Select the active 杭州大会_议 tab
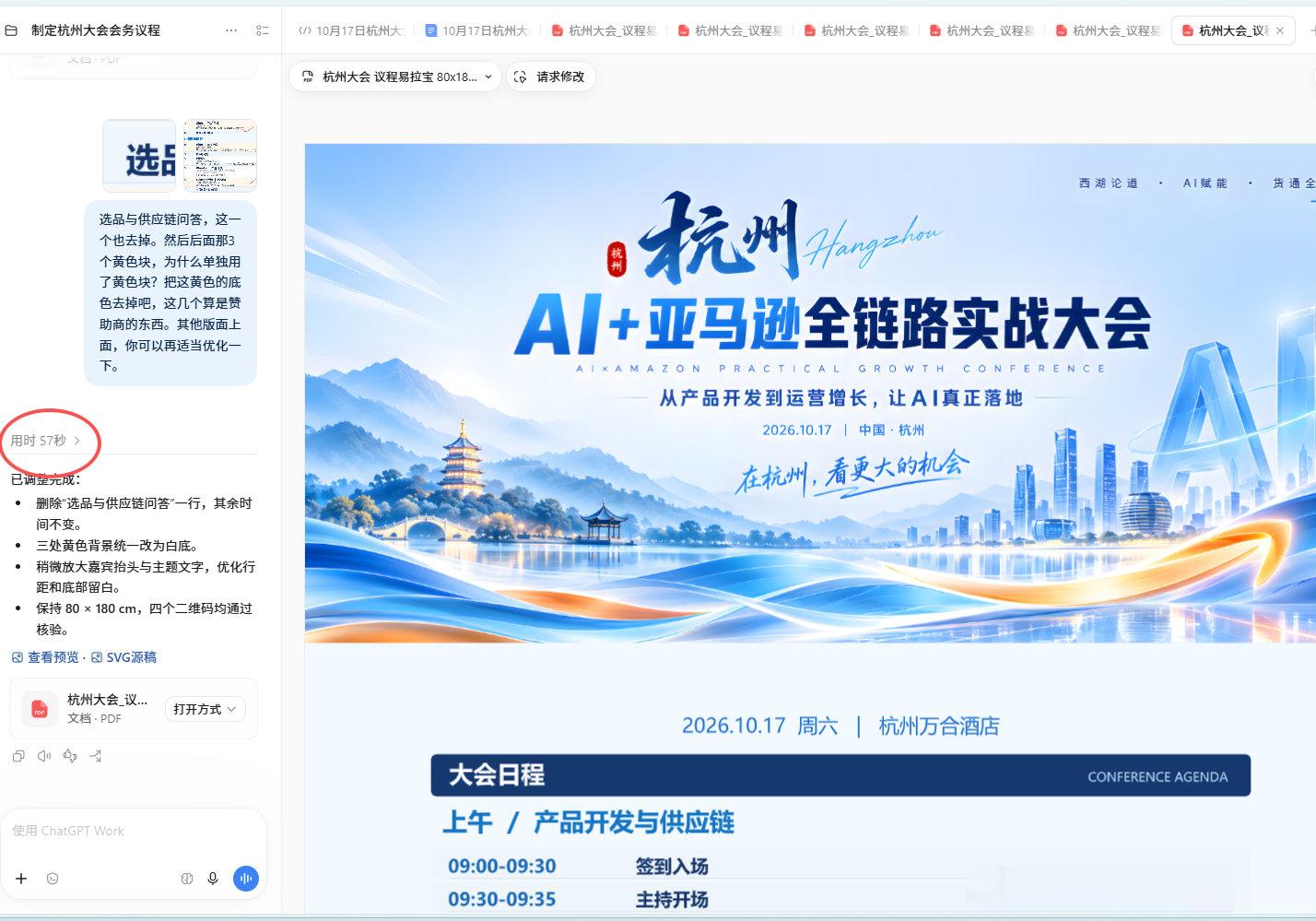The height and width of the screenshot is (921, 1316). tap(1233, 30)
